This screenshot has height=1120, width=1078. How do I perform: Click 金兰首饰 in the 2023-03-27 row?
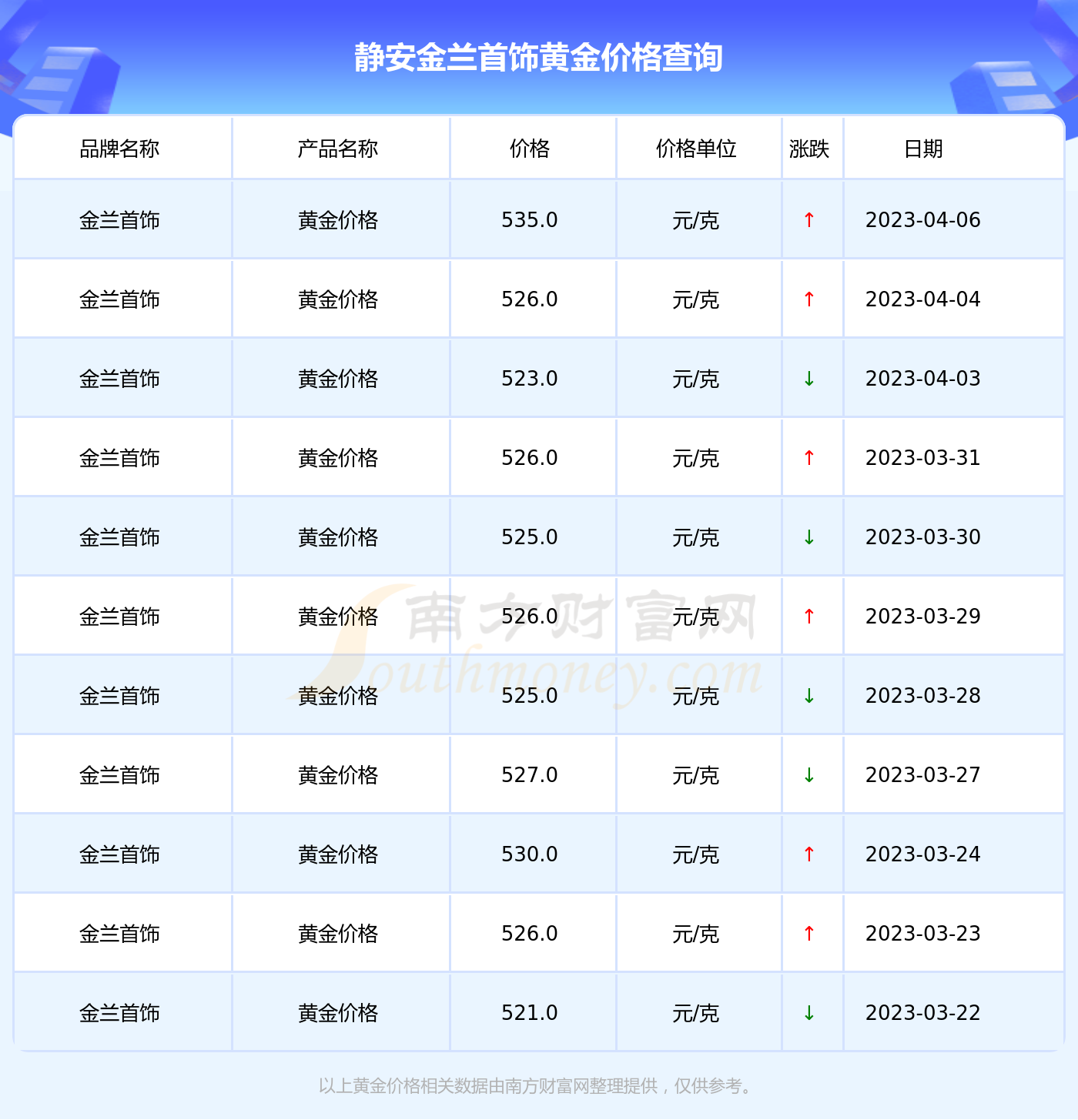(x=119, y=775)
